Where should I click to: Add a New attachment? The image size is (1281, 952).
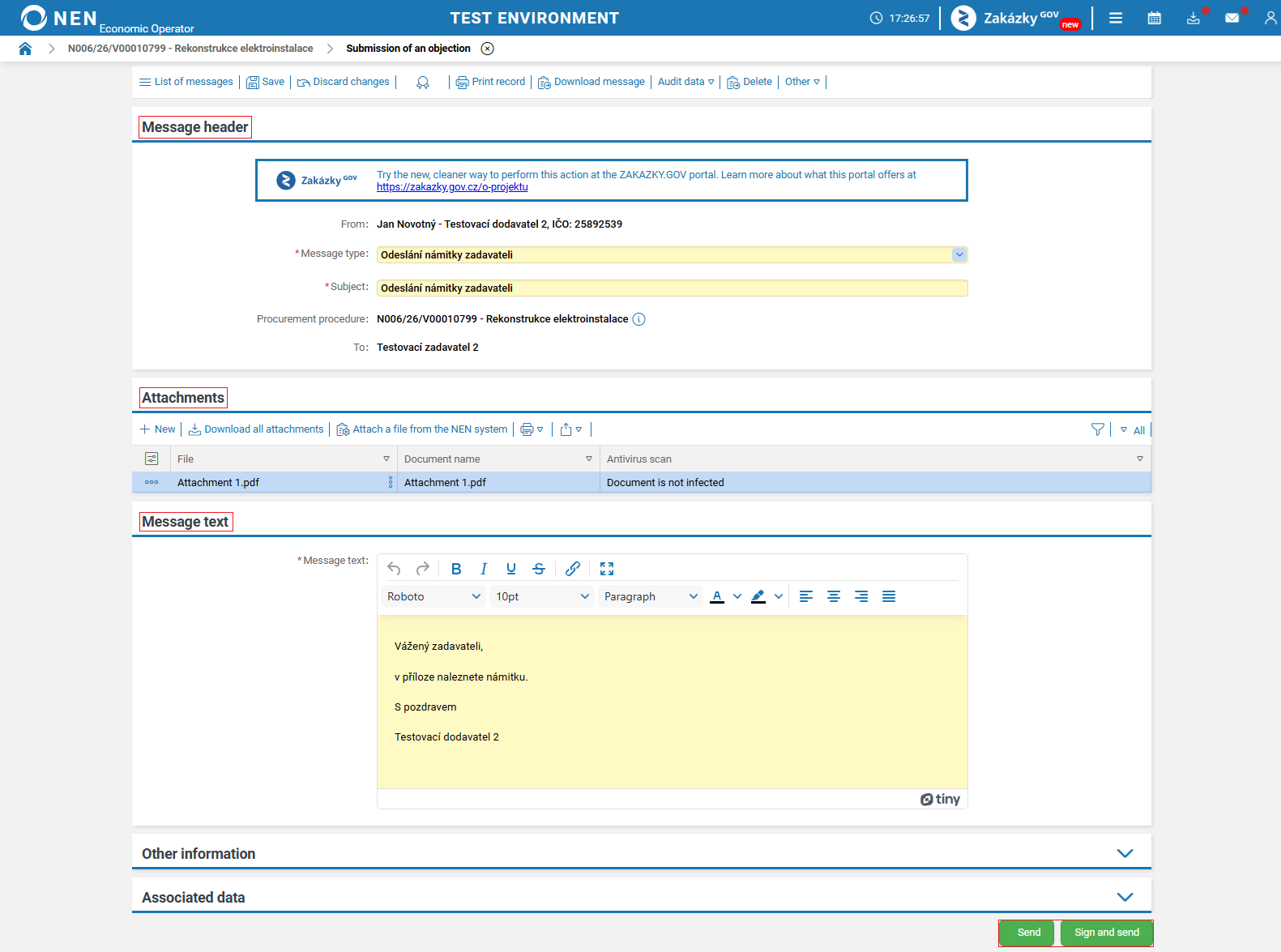[158, 429]
